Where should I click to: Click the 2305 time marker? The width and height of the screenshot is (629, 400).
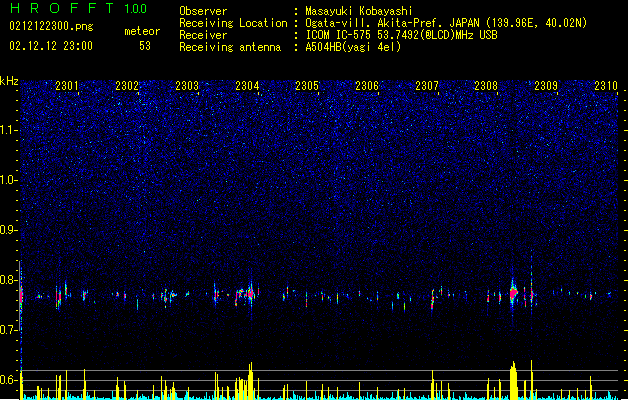point(307,86)
